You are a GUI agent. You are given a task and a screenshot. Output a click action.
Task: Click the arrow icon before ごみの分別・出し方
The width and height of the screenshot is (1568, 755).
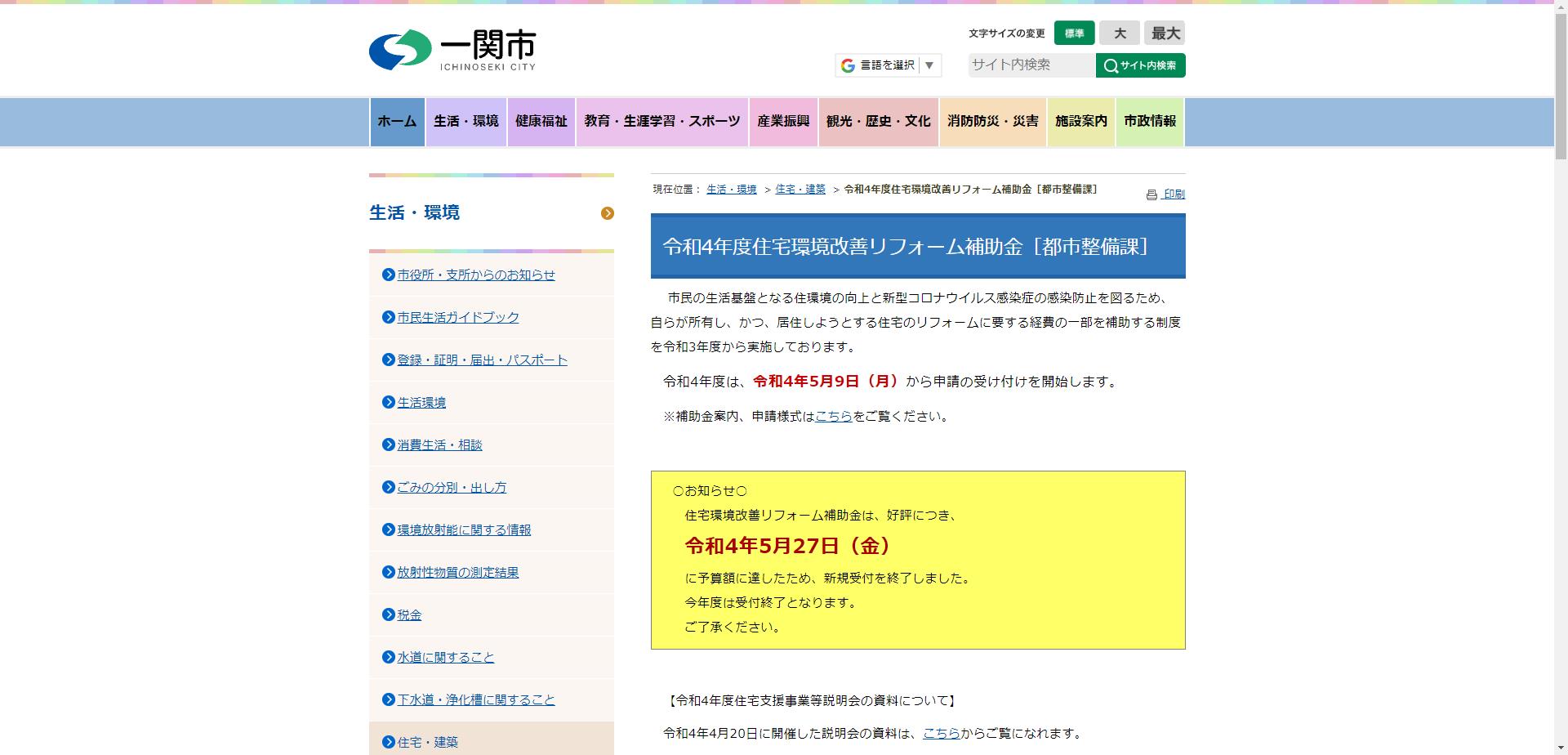click(x=389, y=487)
